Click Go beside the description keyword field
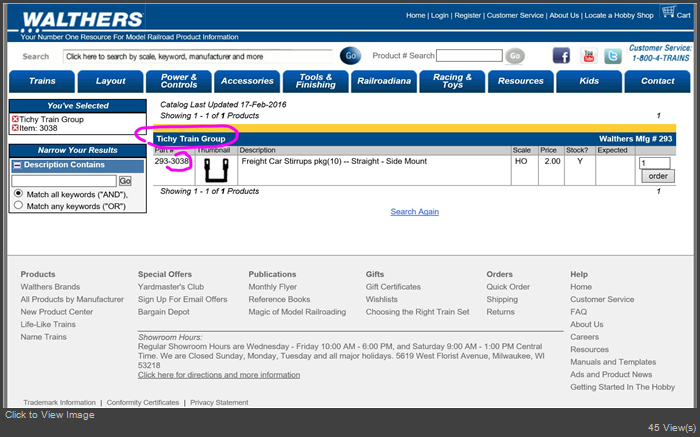 pyautogui.click(x=125, y=181)
